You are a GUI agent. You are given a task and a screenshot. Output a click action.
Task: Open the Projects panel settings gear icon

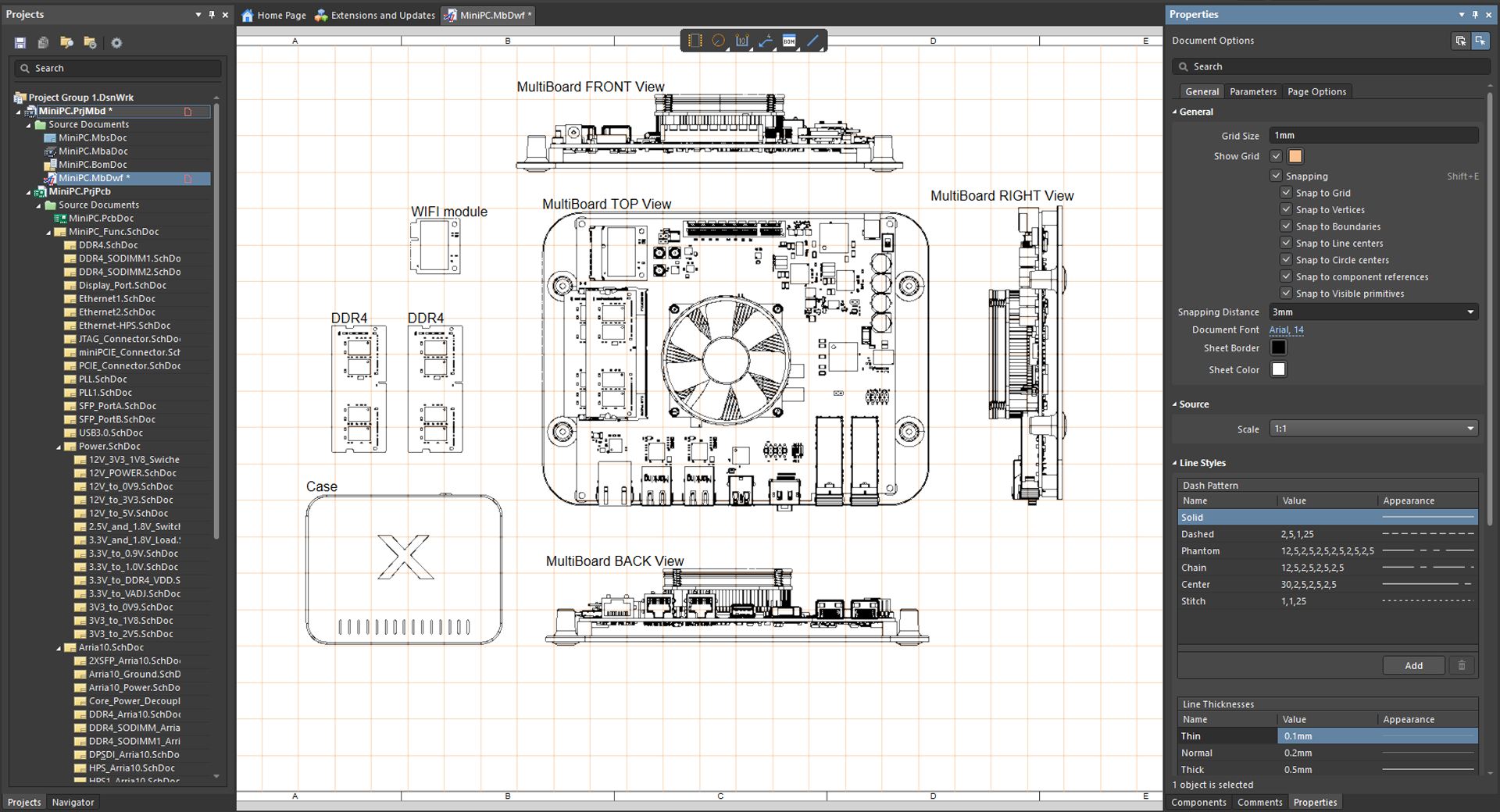[116, 43]
